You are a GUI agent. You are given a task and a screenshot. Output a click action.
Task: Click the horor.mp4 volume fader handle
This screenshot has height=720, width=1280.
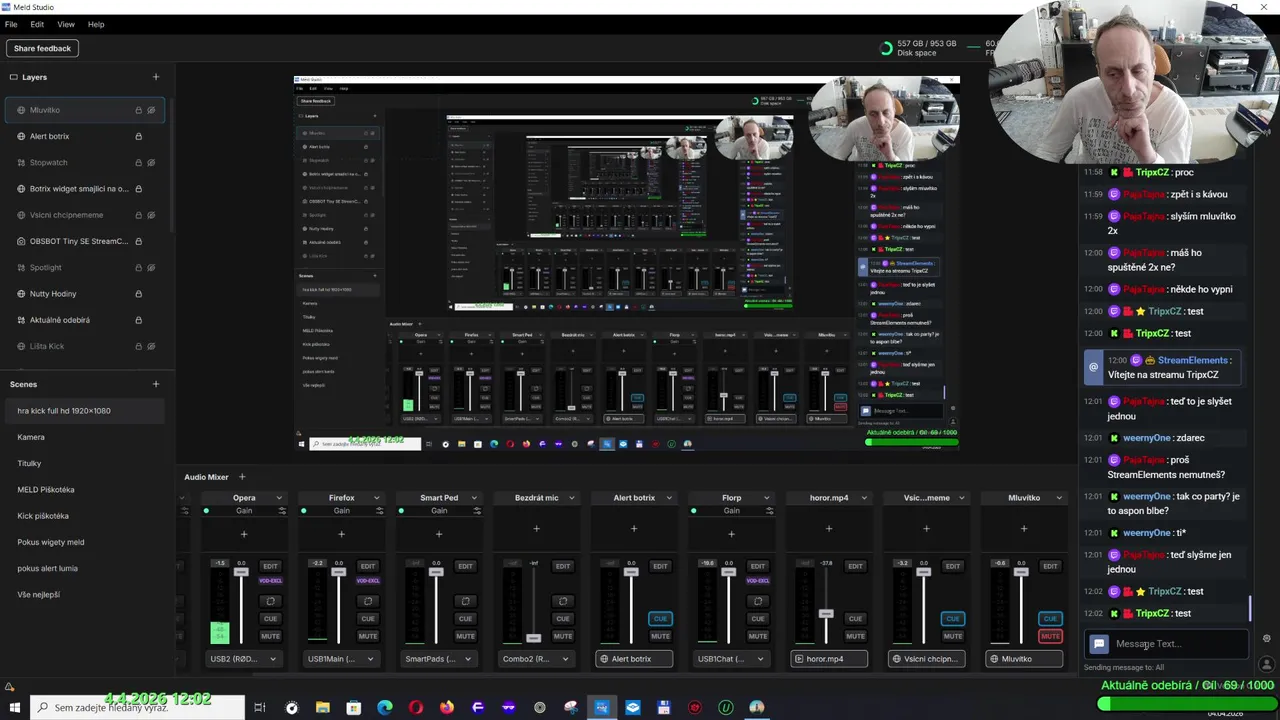[826, 613]
